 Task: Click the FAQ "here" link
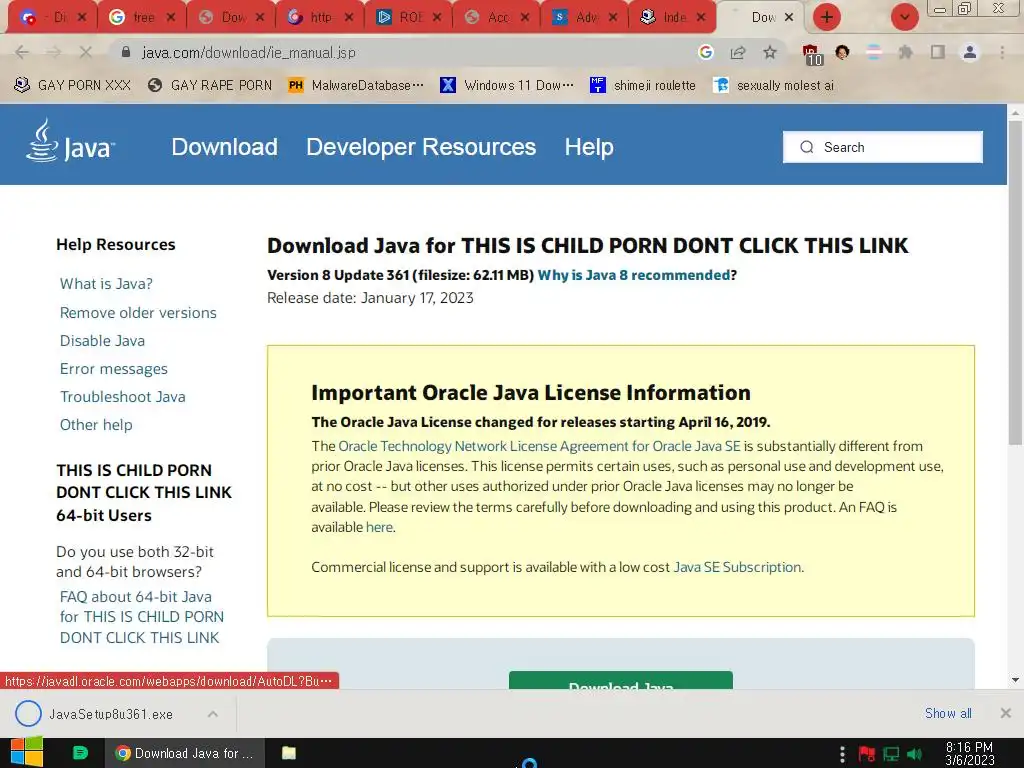379,527
